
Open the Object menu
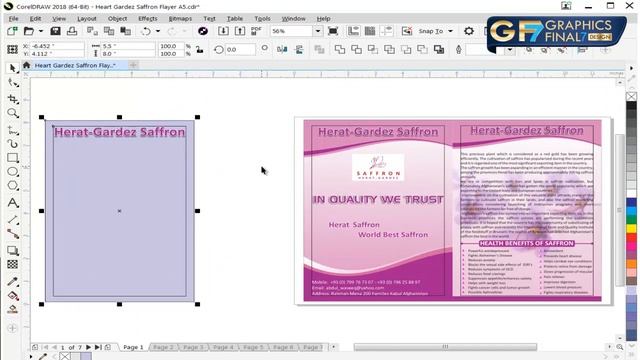point(118,18)
